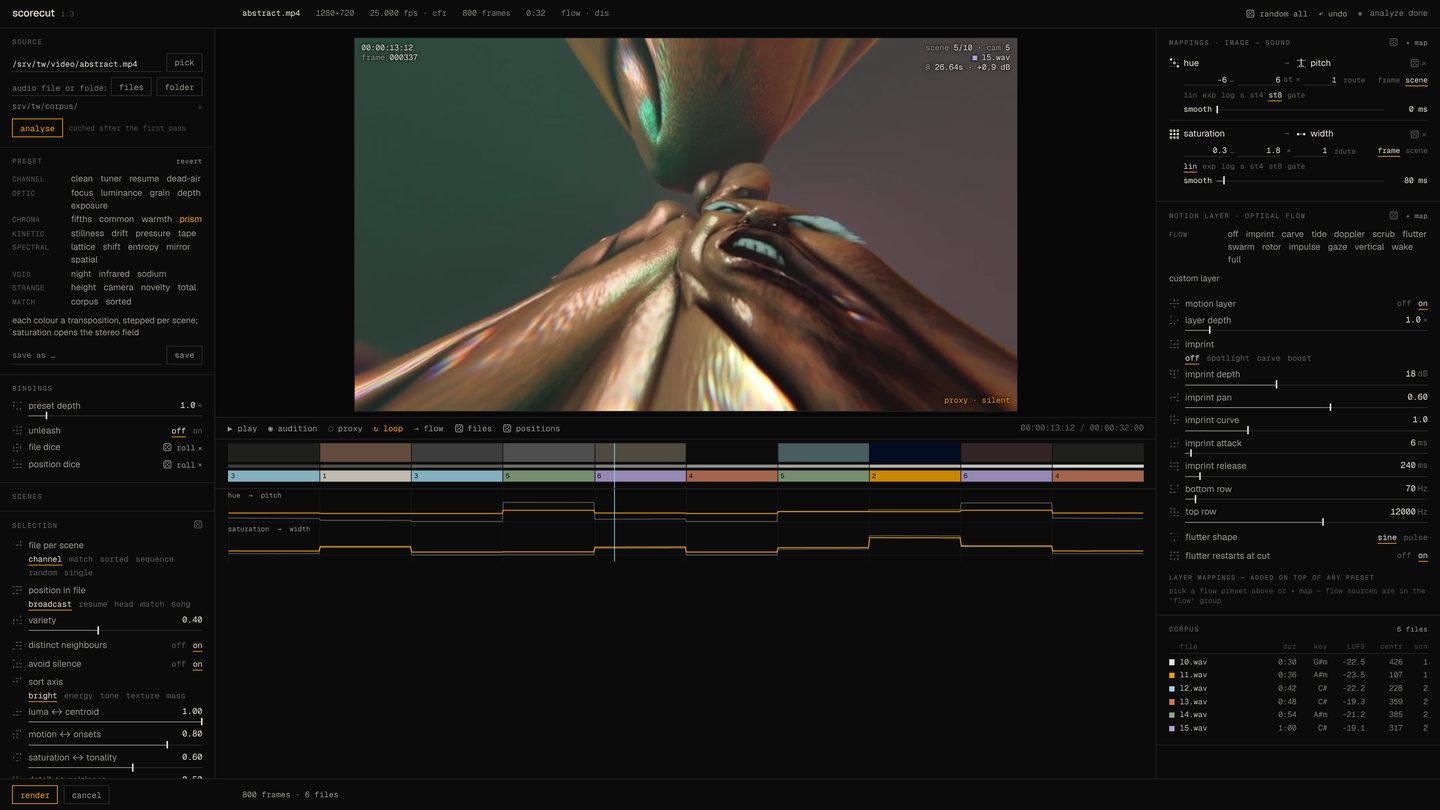
Task: Choose spotlight imprint mode
Action: point(1227,358)
